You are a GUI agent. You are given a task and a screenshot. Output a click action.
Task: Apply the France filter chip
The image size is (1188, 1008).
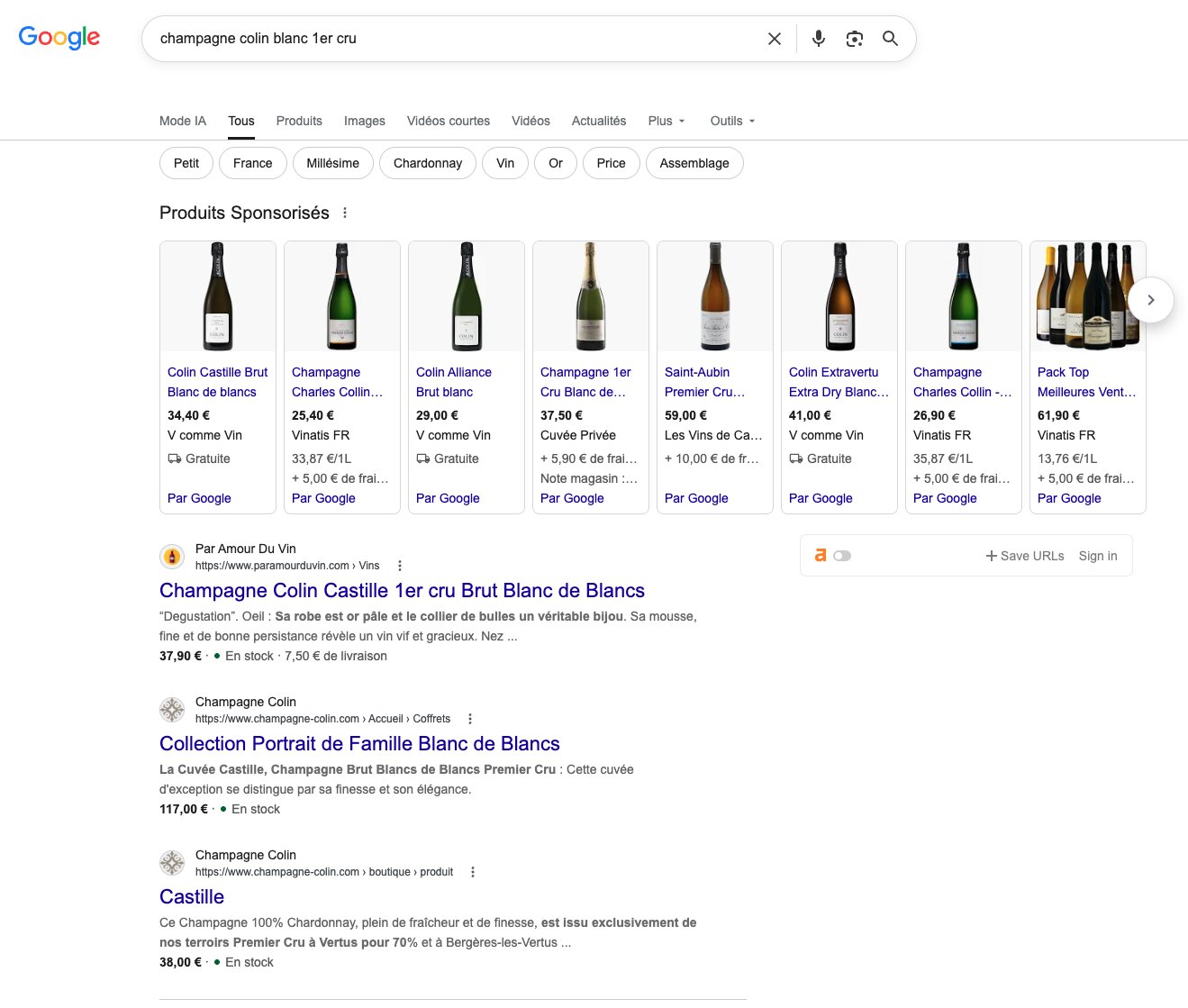252,163
